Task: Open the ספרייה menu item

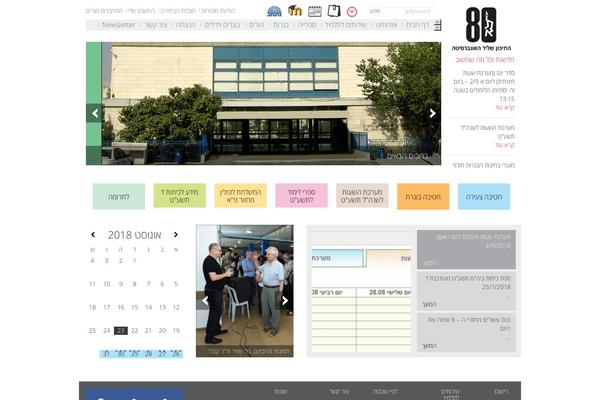Action: [307, 25]
